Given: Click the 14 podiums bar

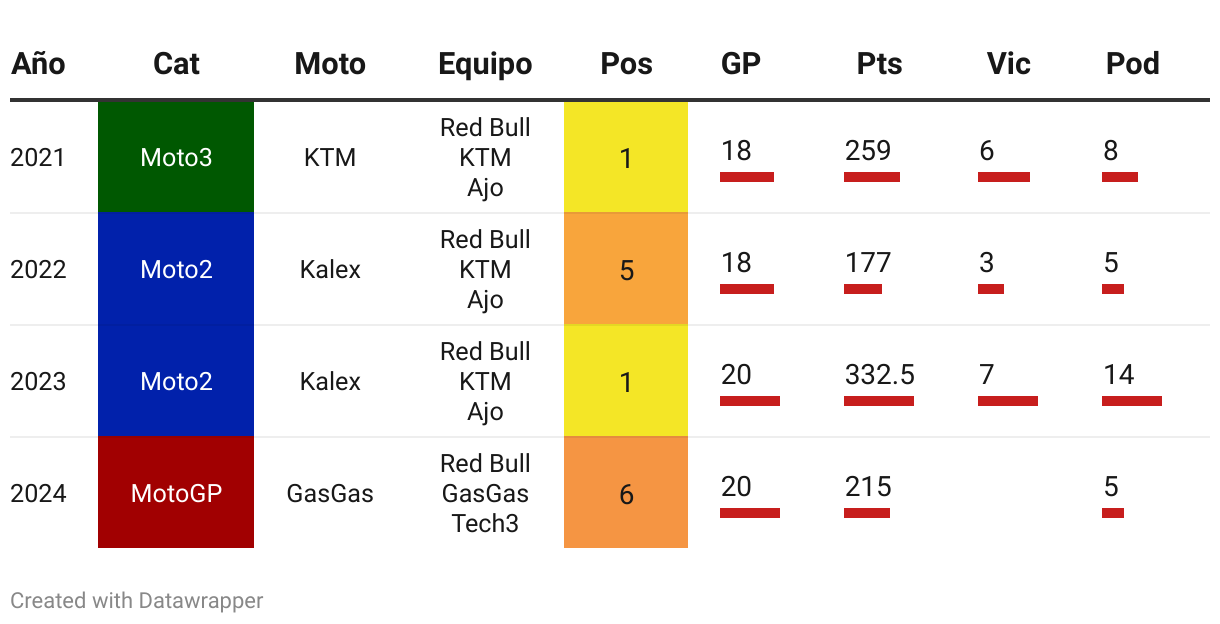Looking at the screenshot, I should (1132, 401).
